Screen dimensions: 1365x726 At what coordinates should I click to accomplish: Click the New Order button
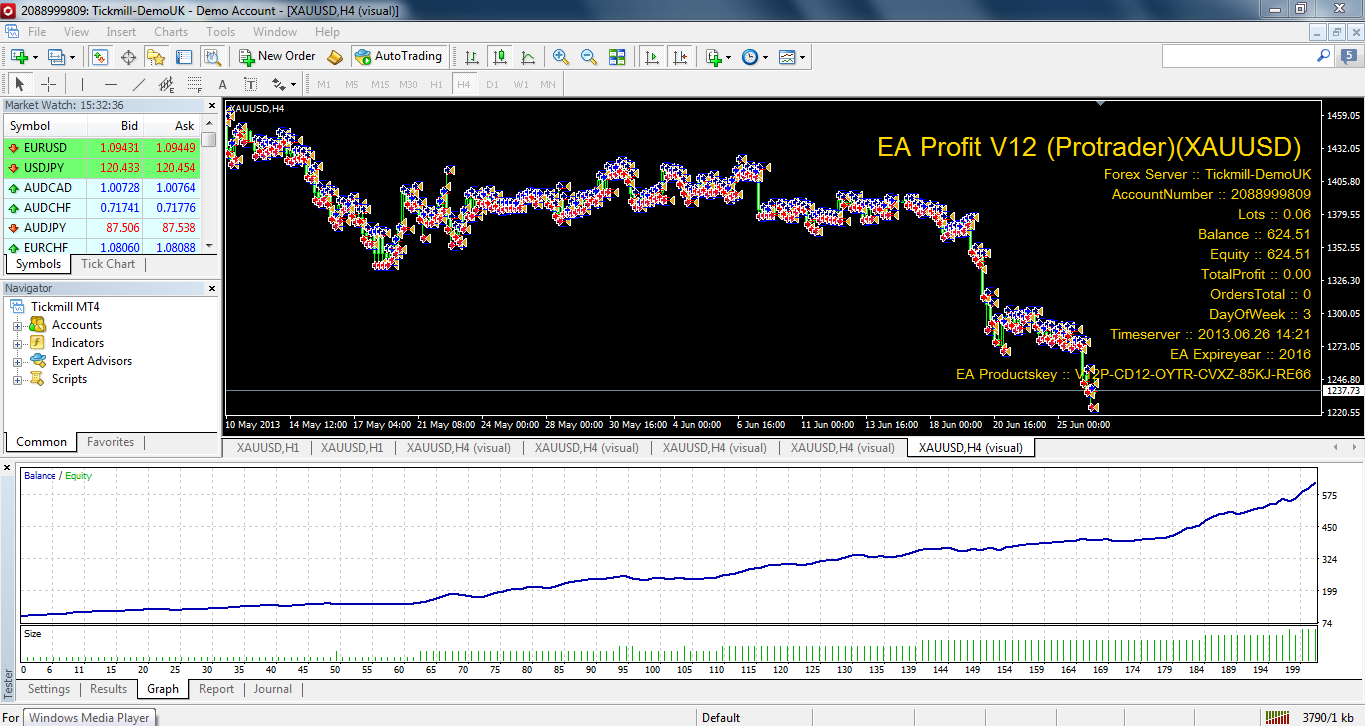click(x=277, y=57)
